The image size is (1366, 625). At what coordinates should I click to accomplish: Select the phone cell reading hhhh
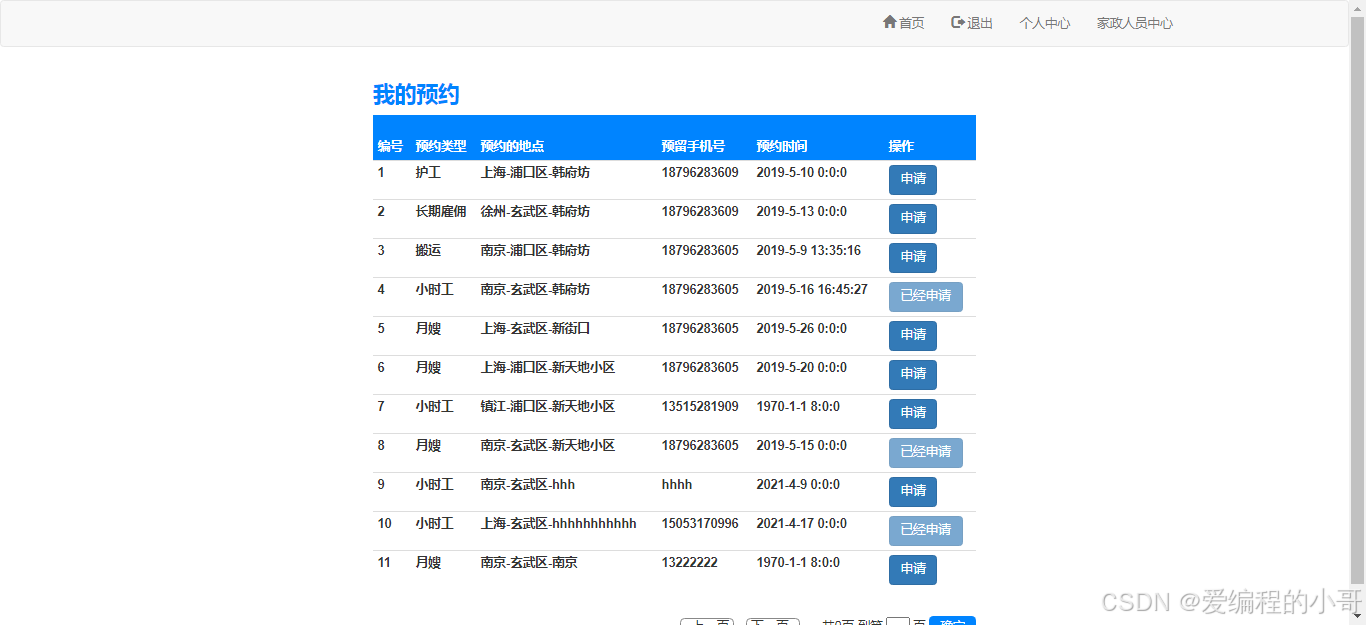[x=676, y=484]
